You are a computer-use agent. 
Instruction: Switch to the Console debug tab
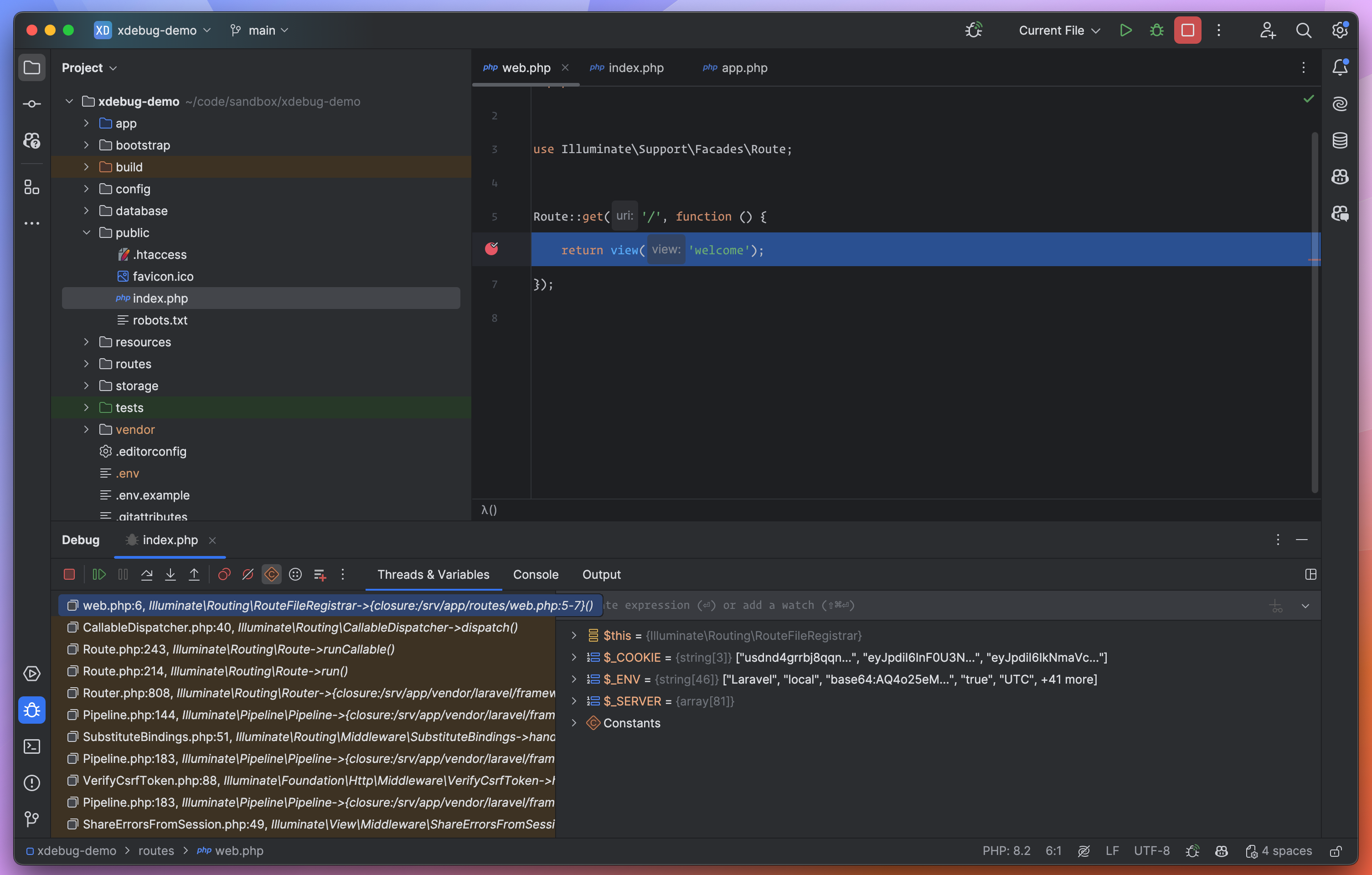click(535, 574)
